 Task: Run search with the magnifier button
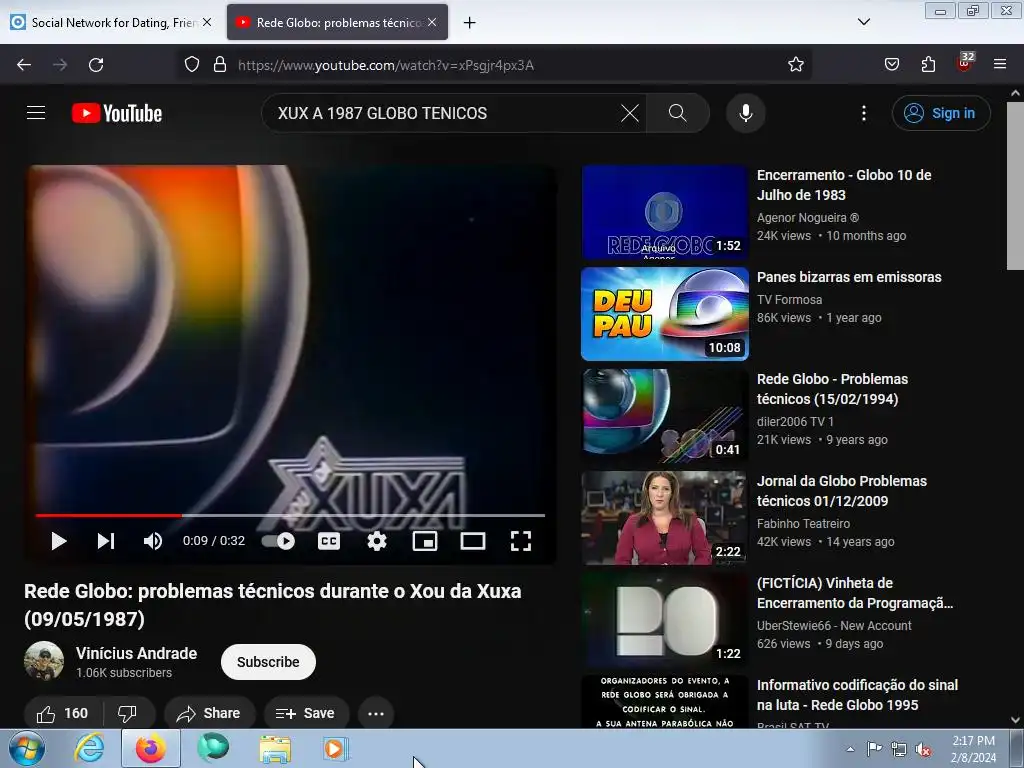click(x=678, y=113)
